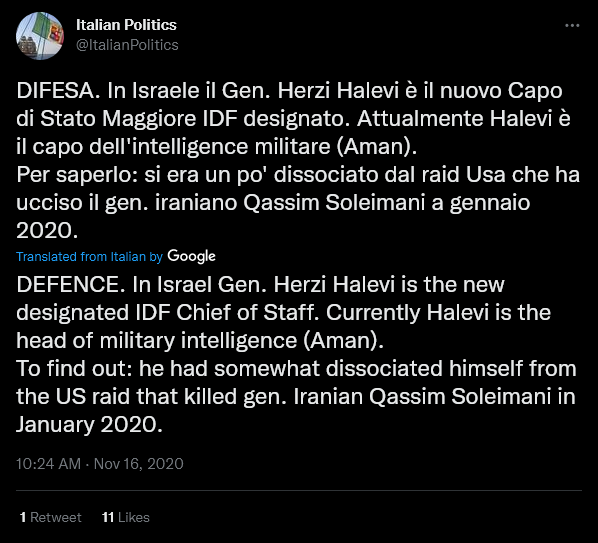Viewport: 598px width, 543px height.
Task: Click the 'Translated from Italian by' link
Action: coord(89,257)
